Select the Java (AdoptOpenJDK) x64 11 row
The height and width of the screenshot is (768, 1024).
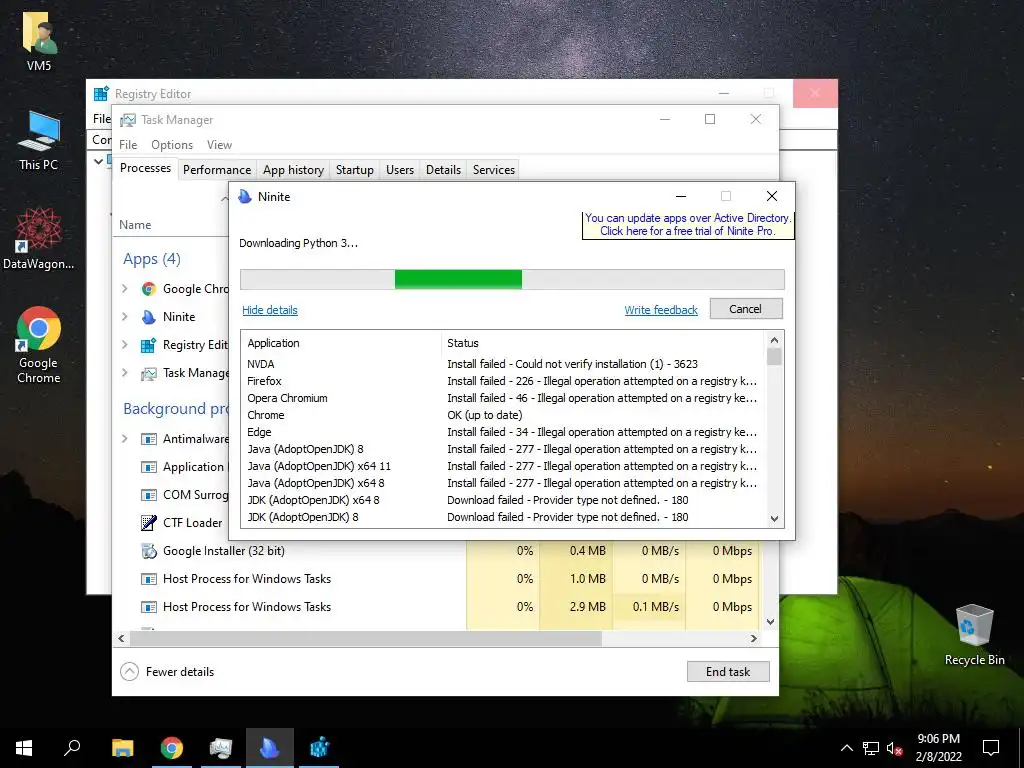tap(503, 466)
